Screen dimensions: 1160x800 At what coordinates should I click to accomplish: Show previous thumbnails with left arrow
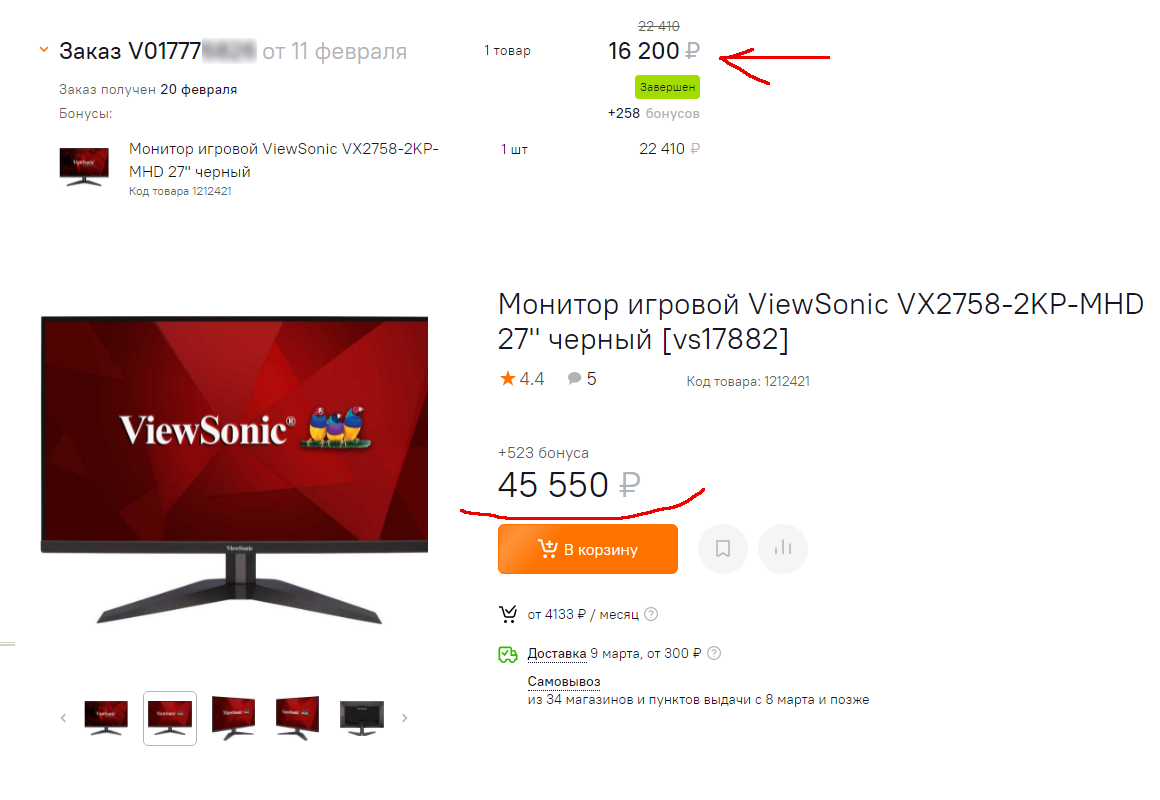pos(64,718)
